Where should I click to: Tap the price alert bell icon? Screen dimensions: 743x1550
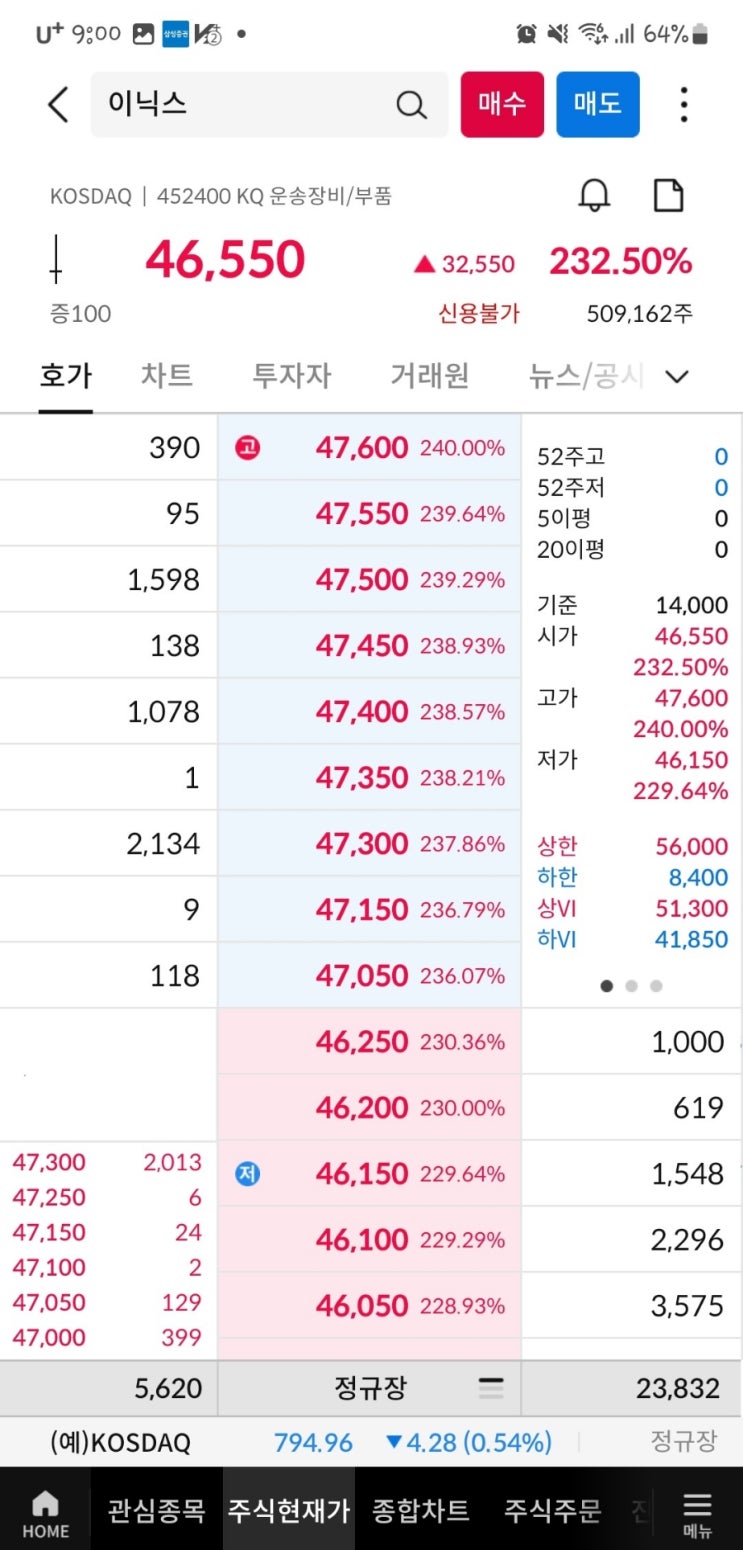[x=594, y=195]
